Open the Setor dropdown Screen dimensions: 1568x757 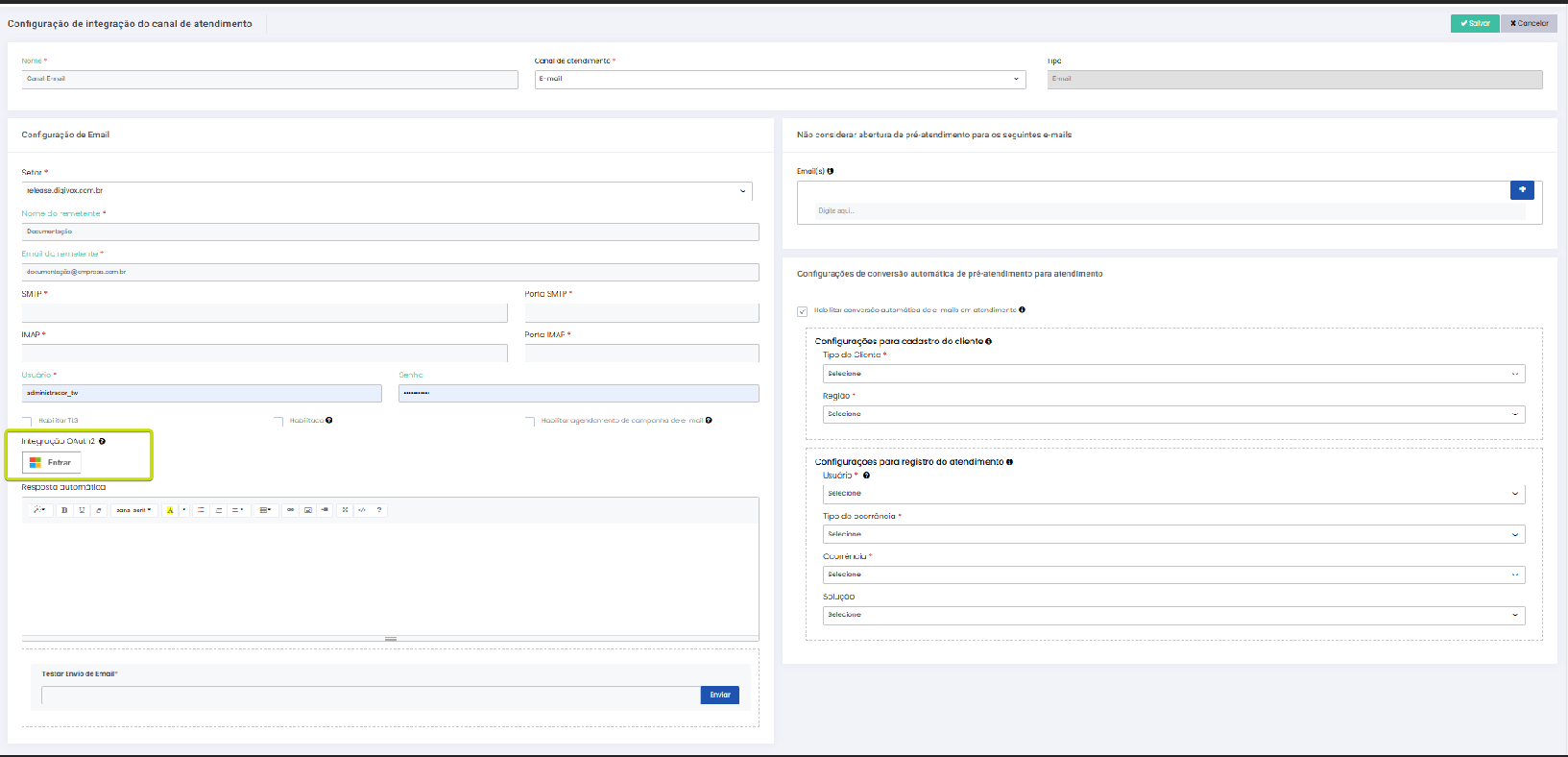pos(386,191)
